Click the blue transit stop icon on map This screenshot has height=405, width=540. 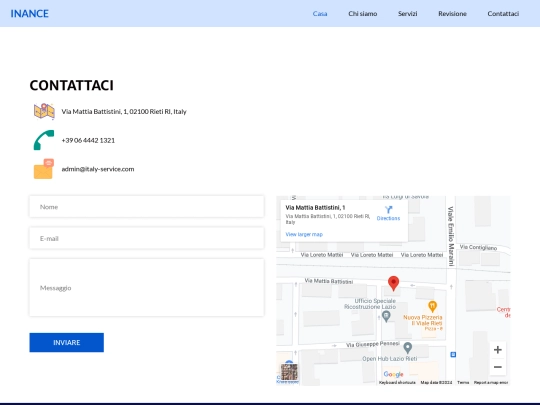453,354
